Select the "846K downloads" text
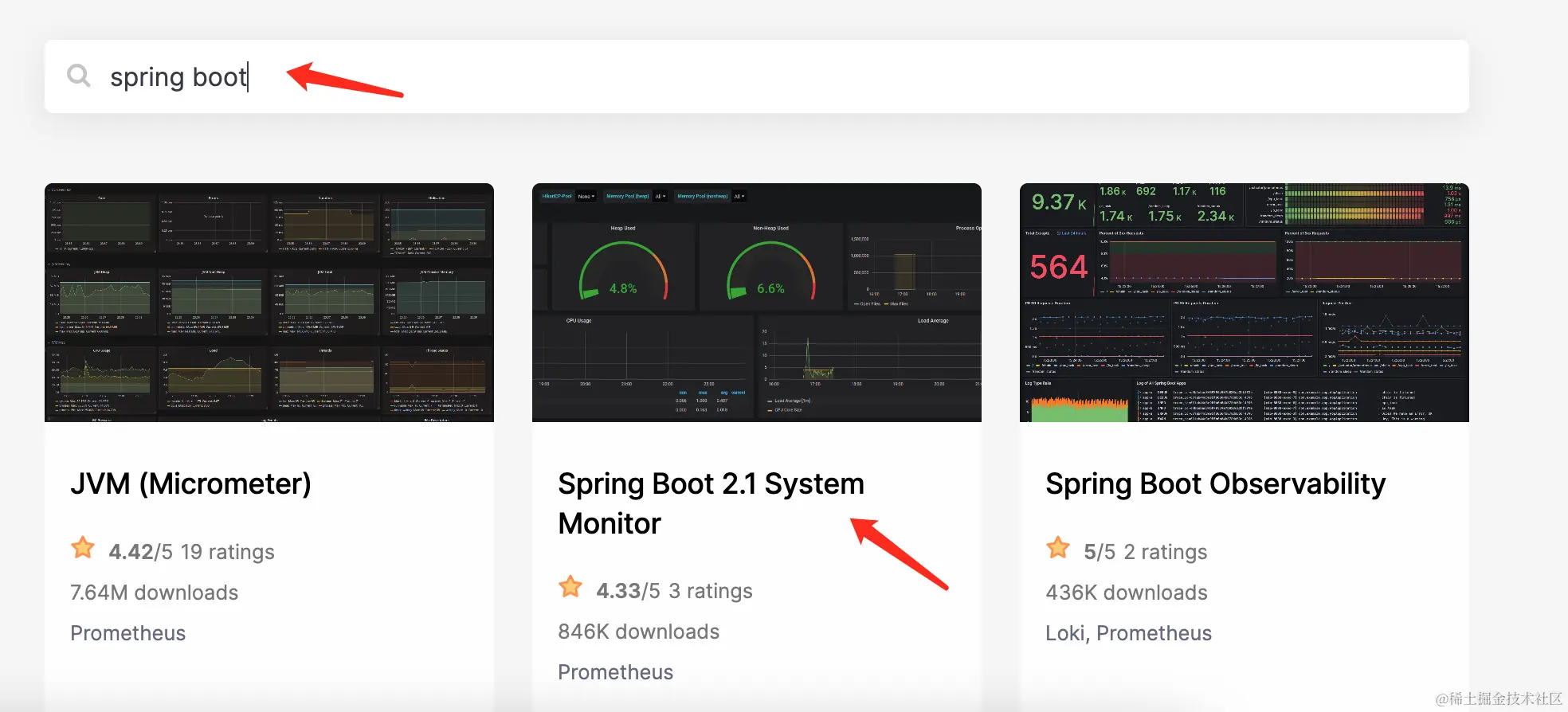Image resolution: width=1568 pixels, height=712 pixels. [x=638, y=632]
